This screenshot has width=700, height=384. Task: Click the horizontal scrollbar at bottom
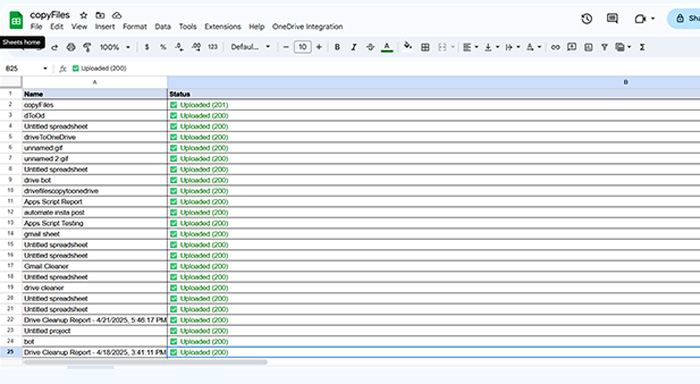click(145, 362)
